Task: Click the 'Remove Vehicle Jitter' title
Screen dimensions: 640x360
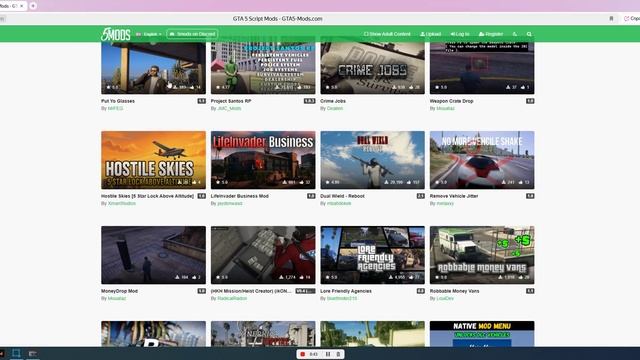Action: click(x=454, y=196)
